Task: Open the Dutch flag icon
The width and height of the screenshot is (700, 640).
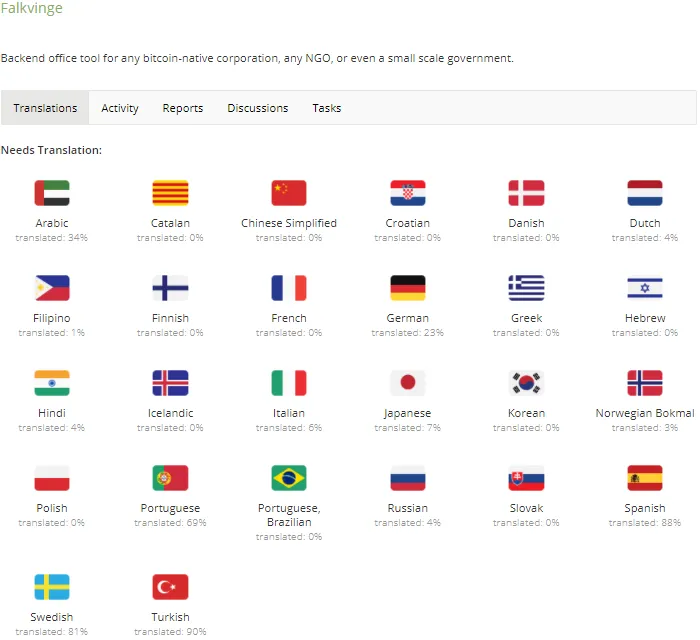Action: 645,193
